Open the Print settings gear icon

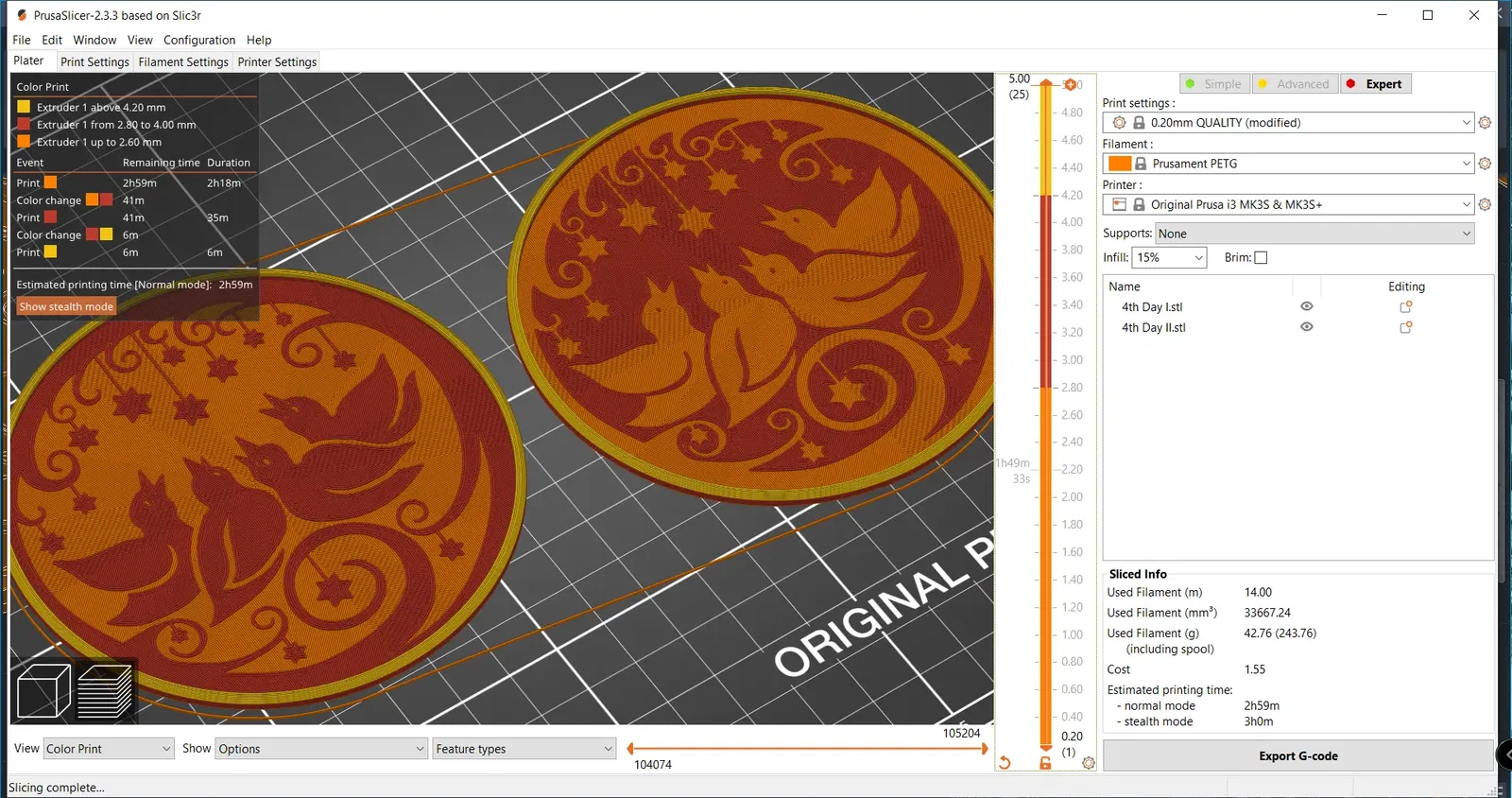click(x=1485, y=123)
